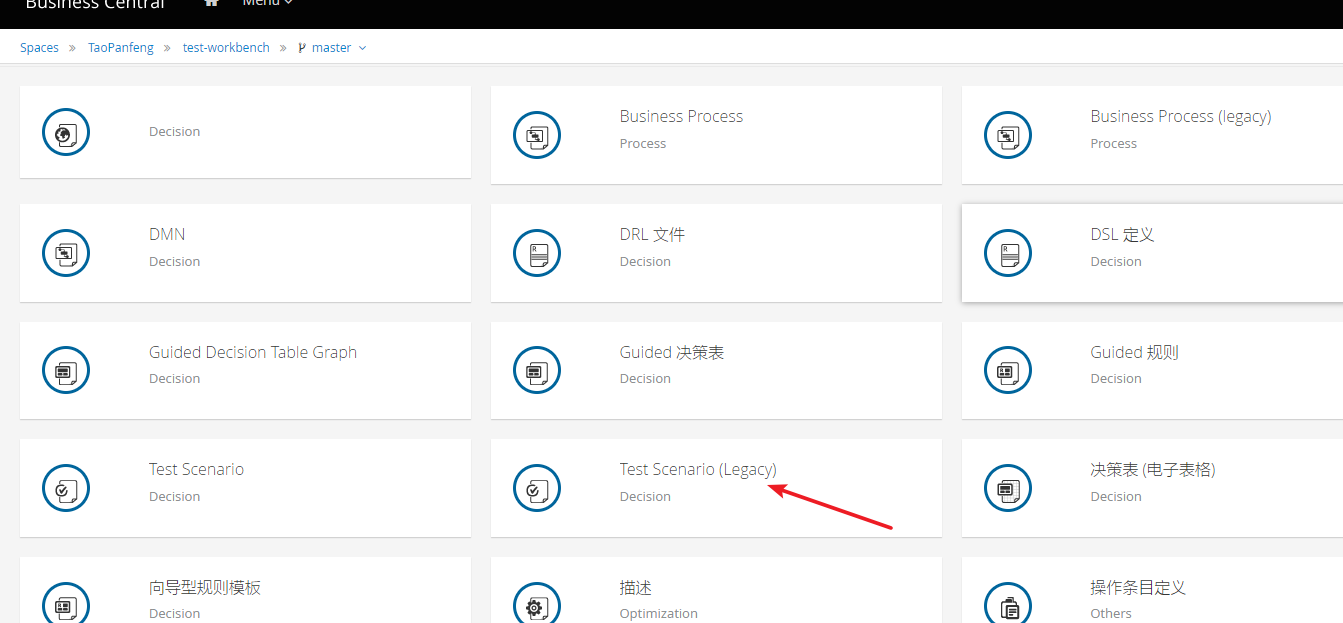This screenshot has height=623, width=1343.
Task: Click the globe document icon on the first card
Action: [x=66, y=132]
